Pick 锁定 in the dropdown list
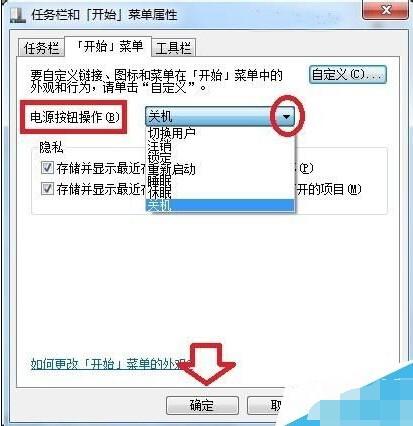Viewport: 413px width, 426px height. [x=220, y=157]
